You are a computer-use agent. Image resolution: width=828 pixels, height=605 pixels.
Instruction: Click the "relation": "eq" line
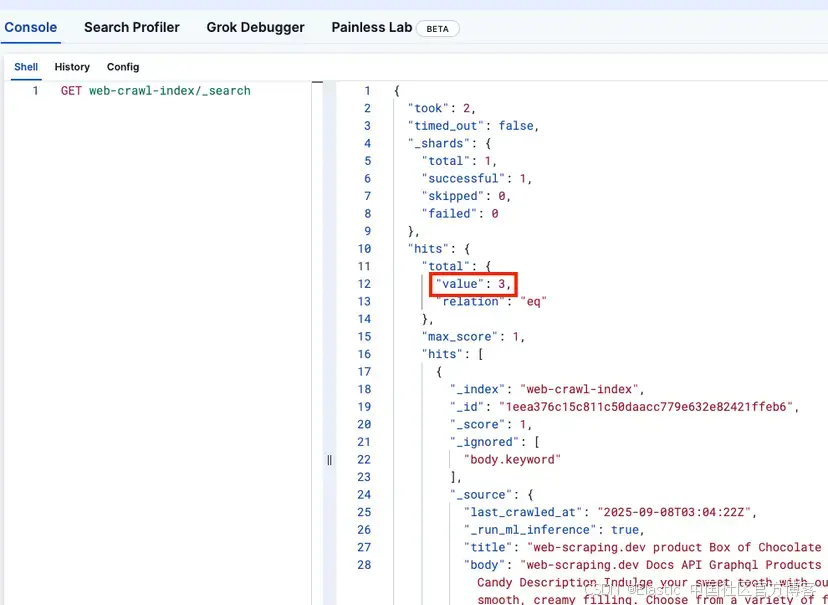click(x=491, y=301)
